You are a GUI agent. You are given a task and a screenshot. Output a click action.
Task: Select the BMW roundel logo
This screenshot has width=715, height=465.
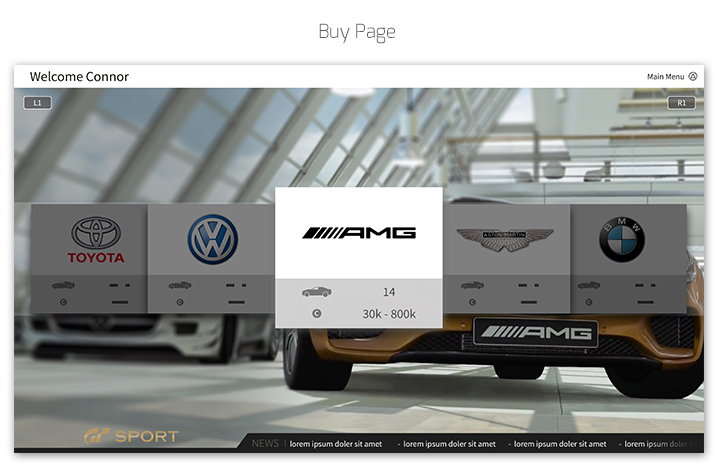pos(622,240)
